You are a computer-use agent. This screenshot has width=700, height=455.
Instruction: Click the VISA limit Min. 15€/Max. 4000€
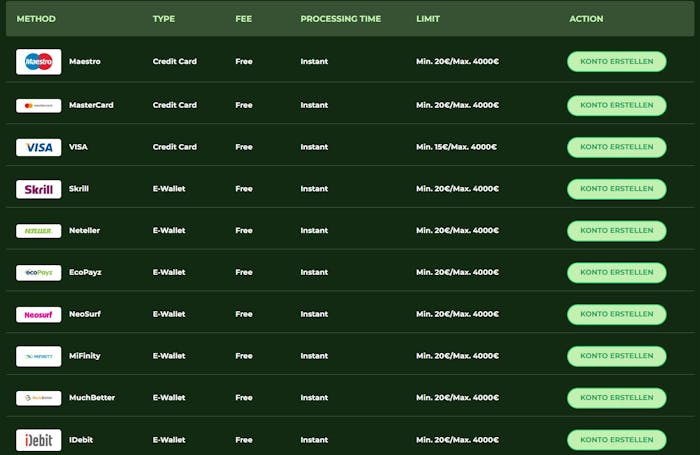click(x=456, y=147)
